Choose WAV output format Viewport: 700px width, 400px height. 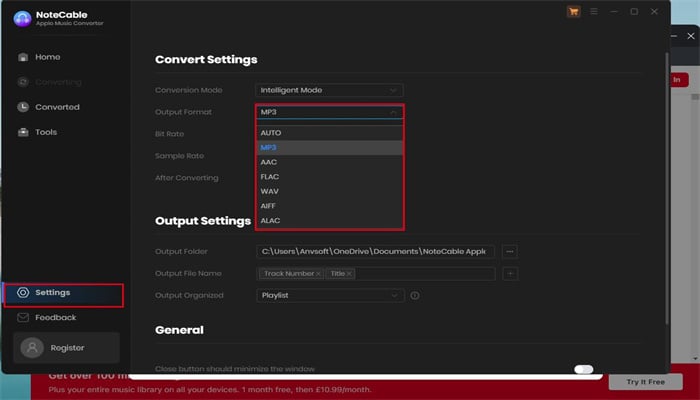point(329,192)
